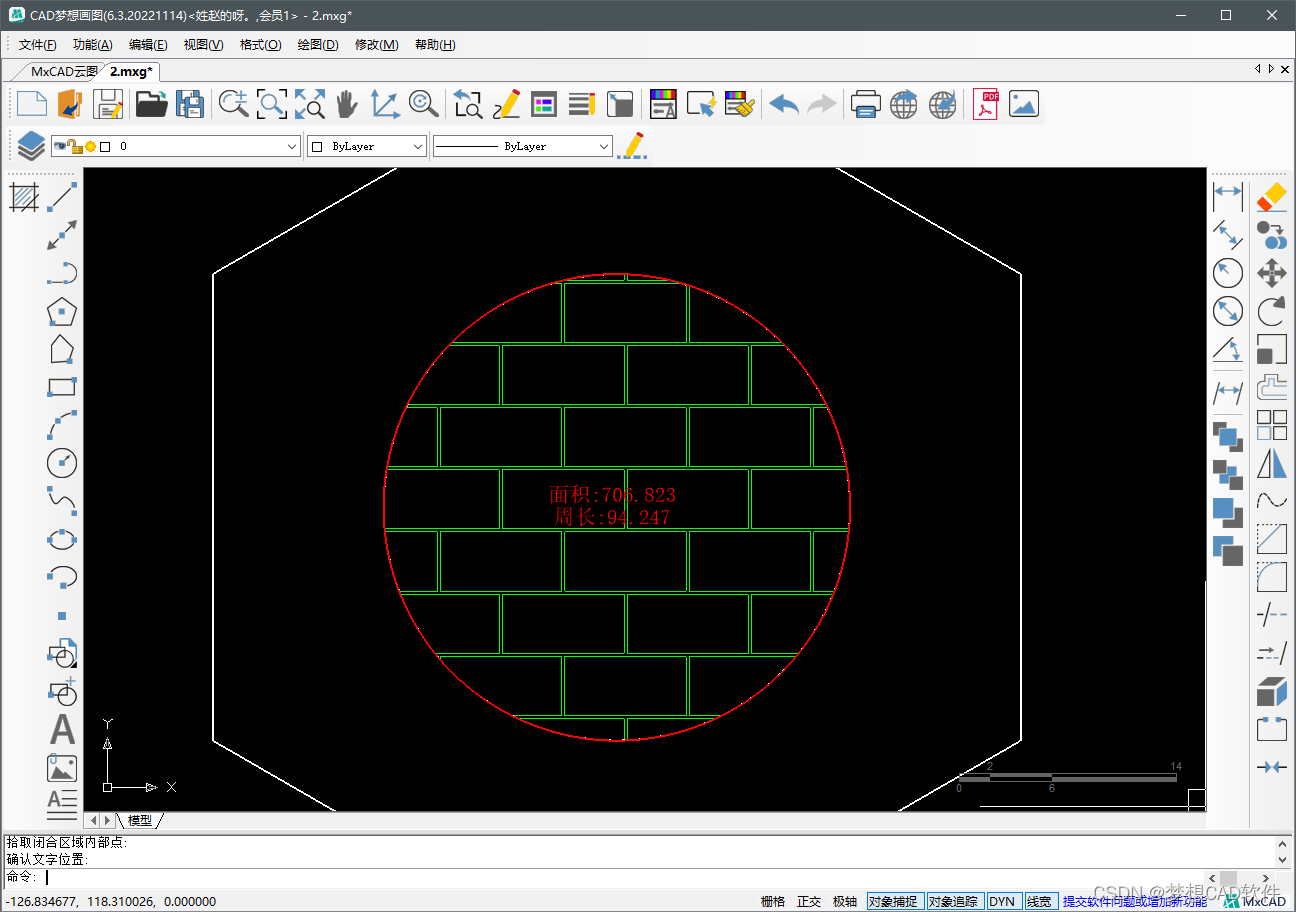Click the red 周长:94.247 text in the drawing
This screenshot has width=1296, height=912.
coord(612,517)
